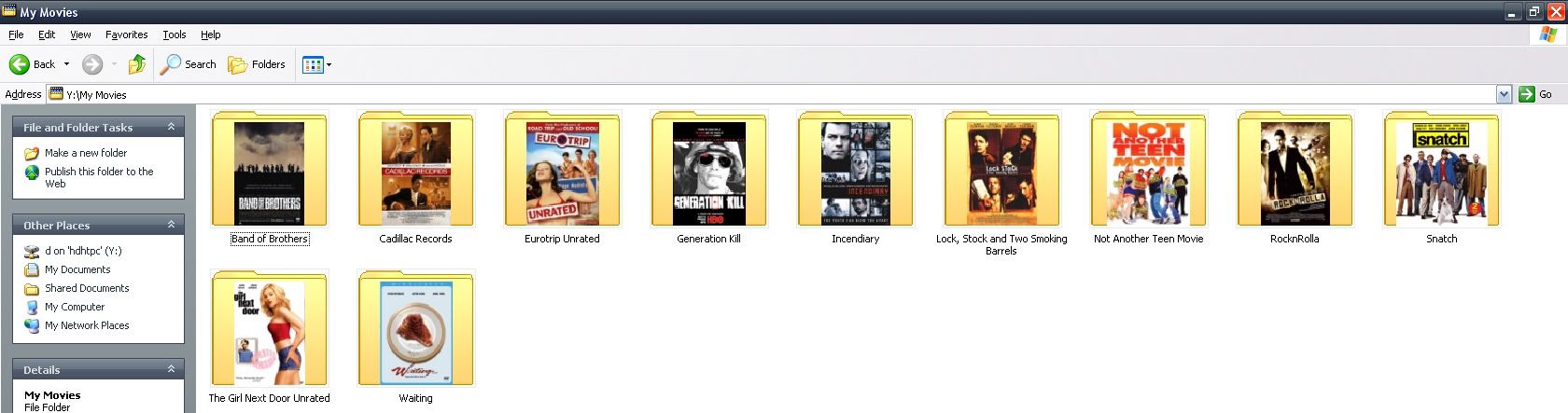Select the Generation Kill folder icon
The width and height of the screenshot is (1568, 413).
coord(708,169)
